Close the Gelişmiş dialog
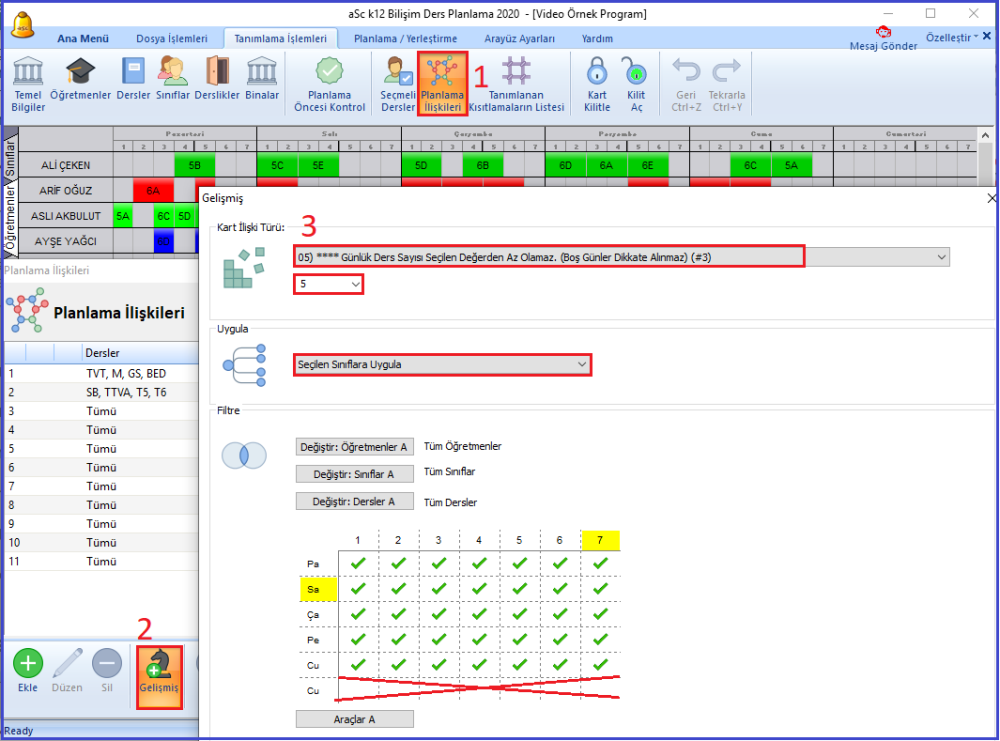This screenshot has width=1000, height=741. [x=991, y=198]
